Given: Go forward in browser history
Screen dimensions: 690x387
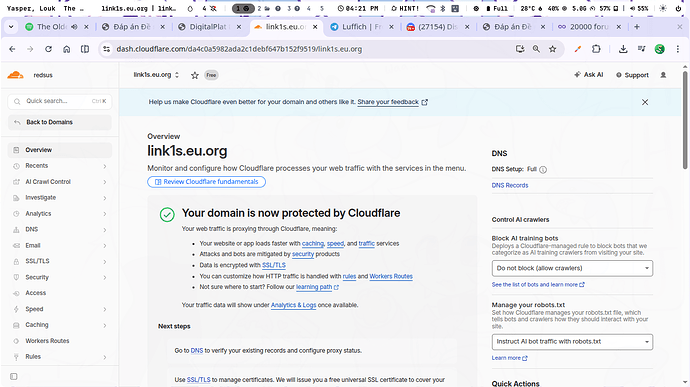Looking at the screenshot, I should tap(30, 49).
